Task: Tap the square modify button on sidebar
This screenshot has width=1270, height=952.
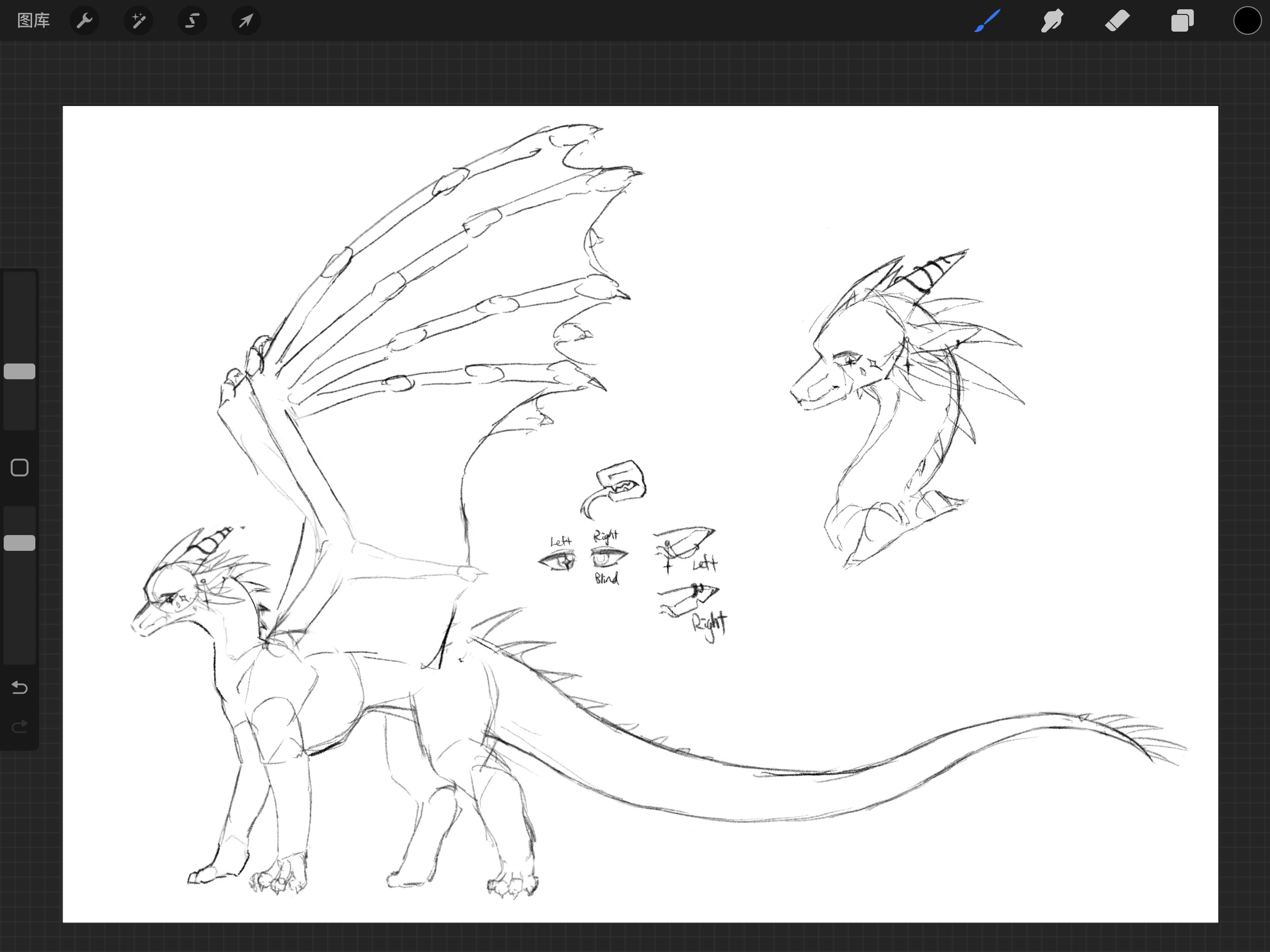Action: pos(20,467)
